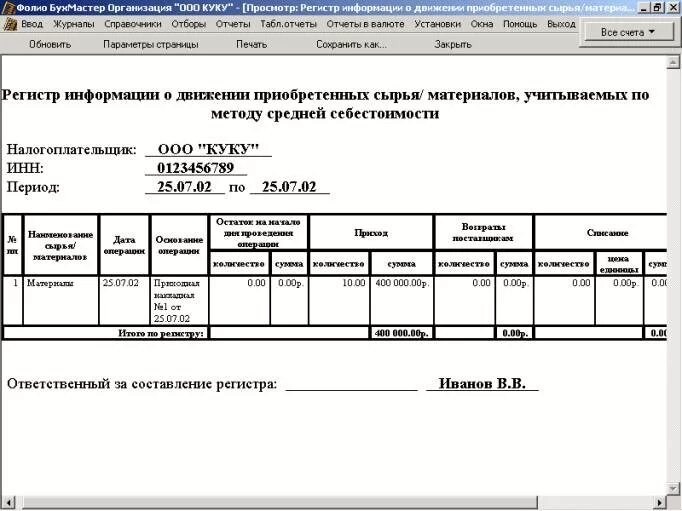Image resolution: width=682 pixels, height=511 pixels.
Task: Open the Отборы menu
Action: pyautogui.click(x=188, y=24)
